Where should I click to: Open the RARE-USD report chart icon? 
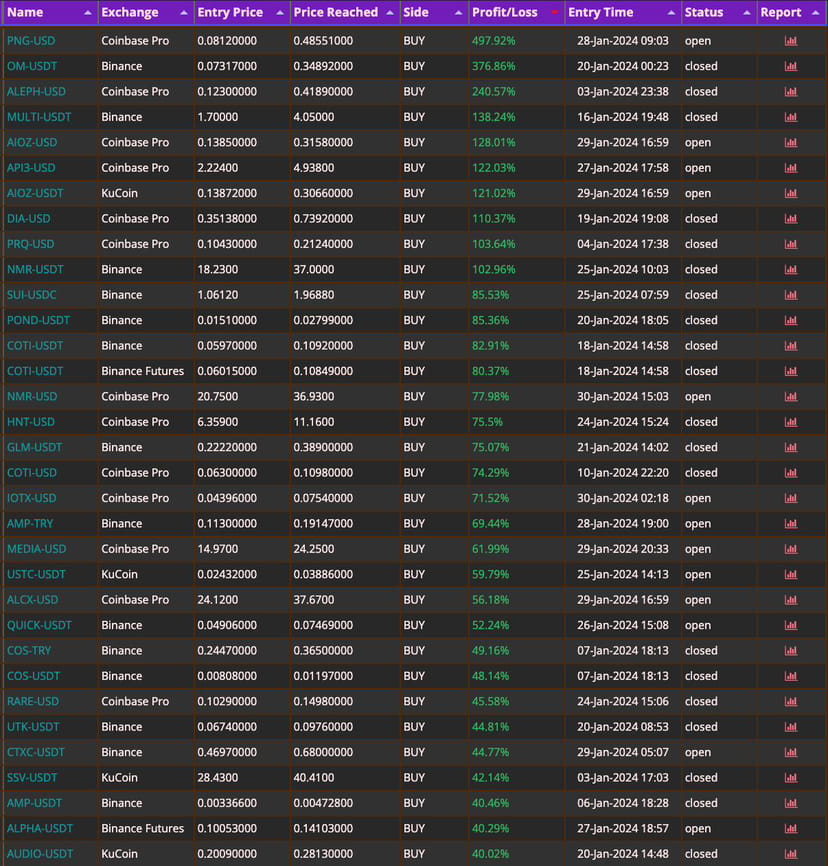[790, 701]
